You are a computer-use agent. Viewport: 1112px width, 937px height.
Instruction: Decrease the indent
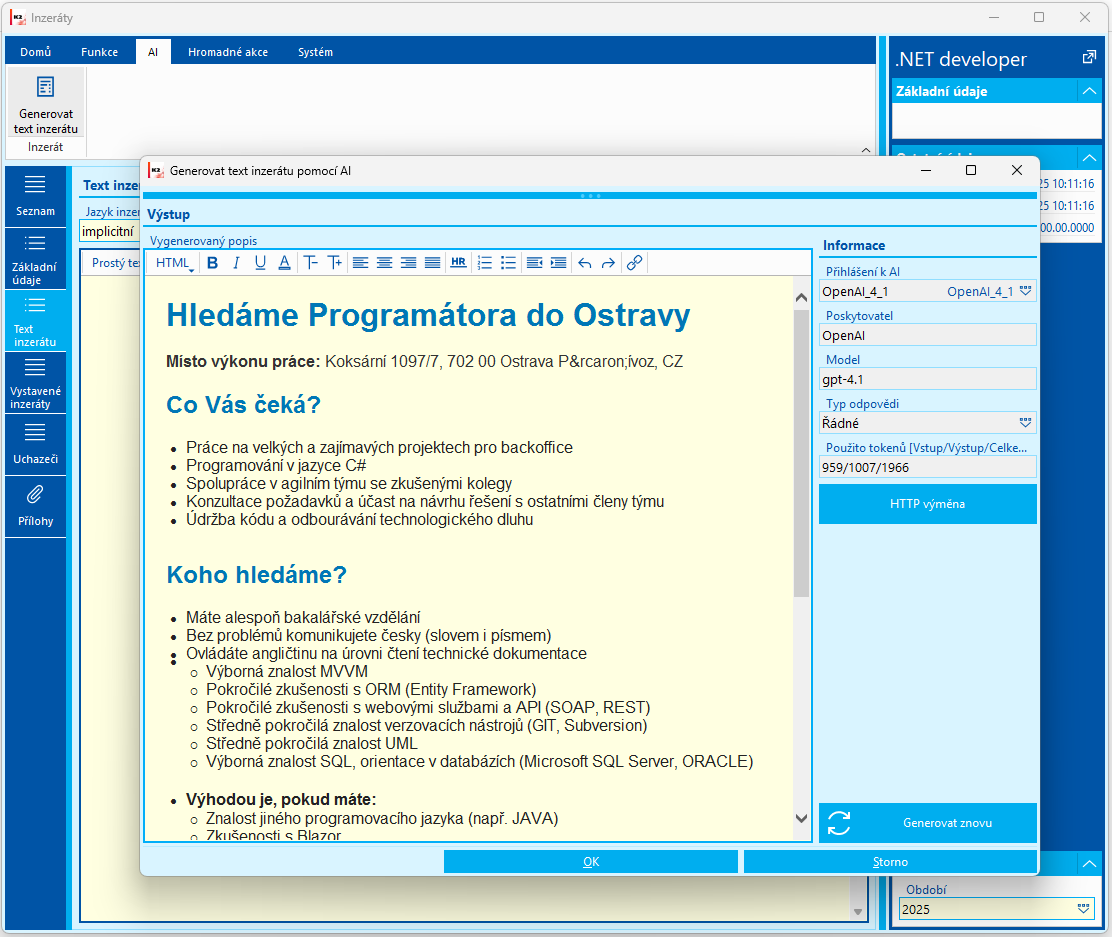pyautogui.click(x=535, y=263)
